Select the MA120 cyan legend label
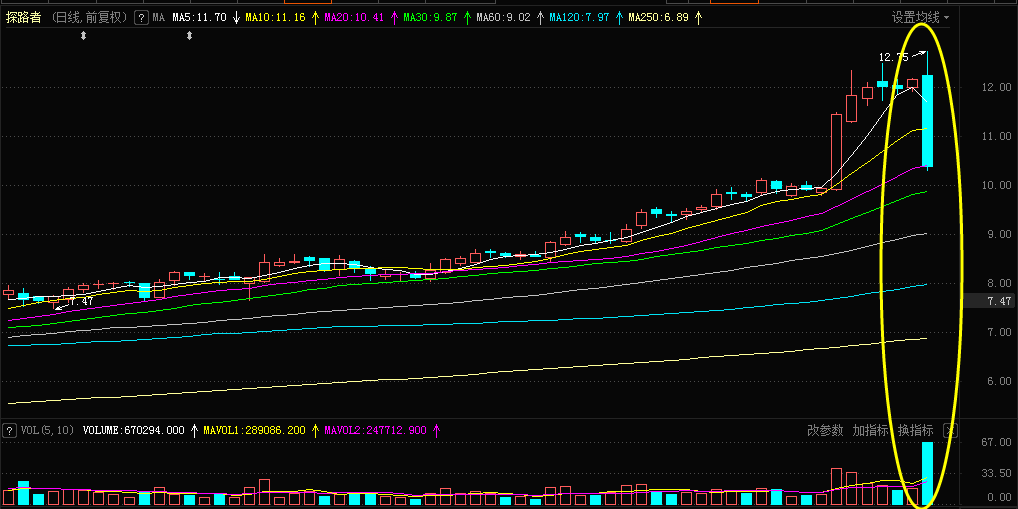 [582, 18]
